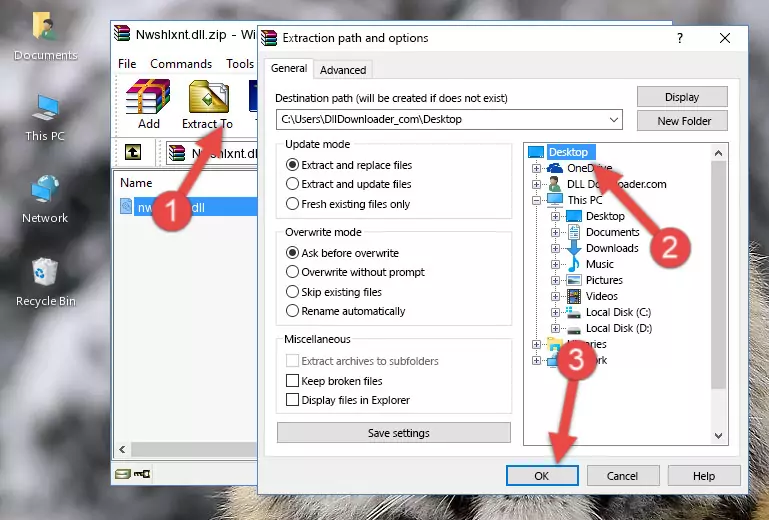Viewport: 769px width, 520px height.
Task: Click the Extract To toolbar icon
Action: tap(208, 97)
